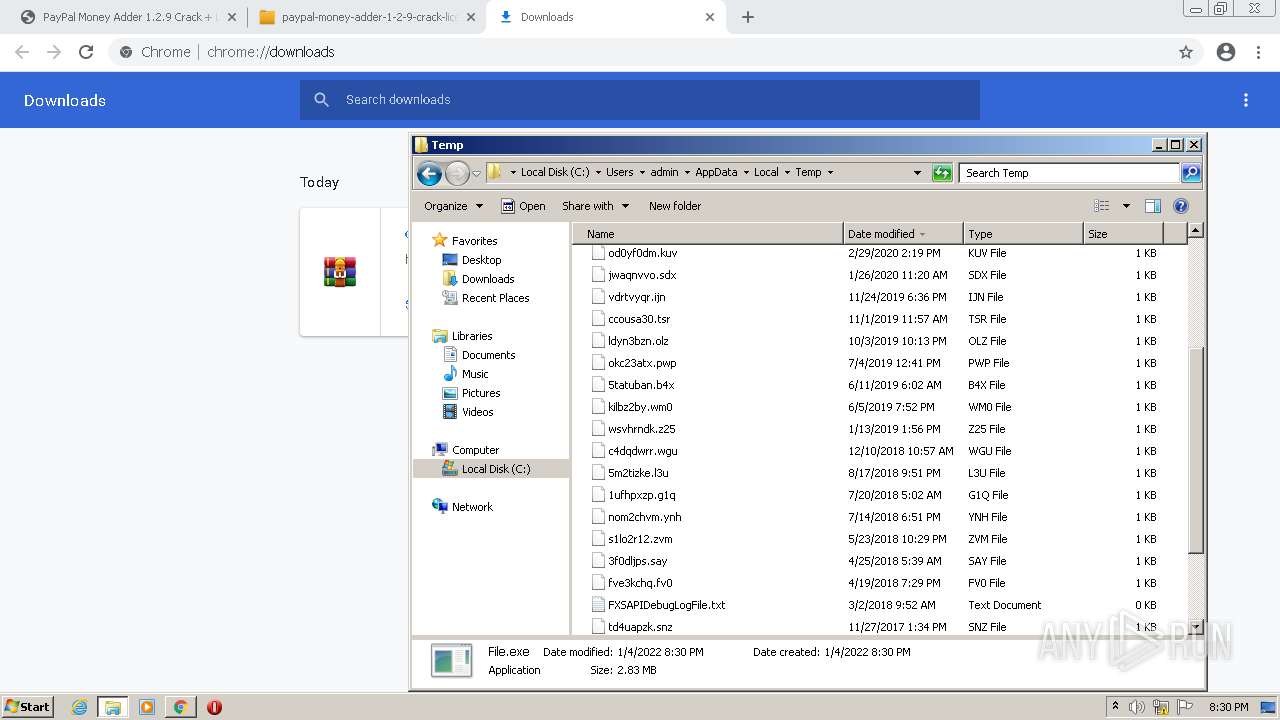Click the Explorer Back arrow button

(429, 173)
